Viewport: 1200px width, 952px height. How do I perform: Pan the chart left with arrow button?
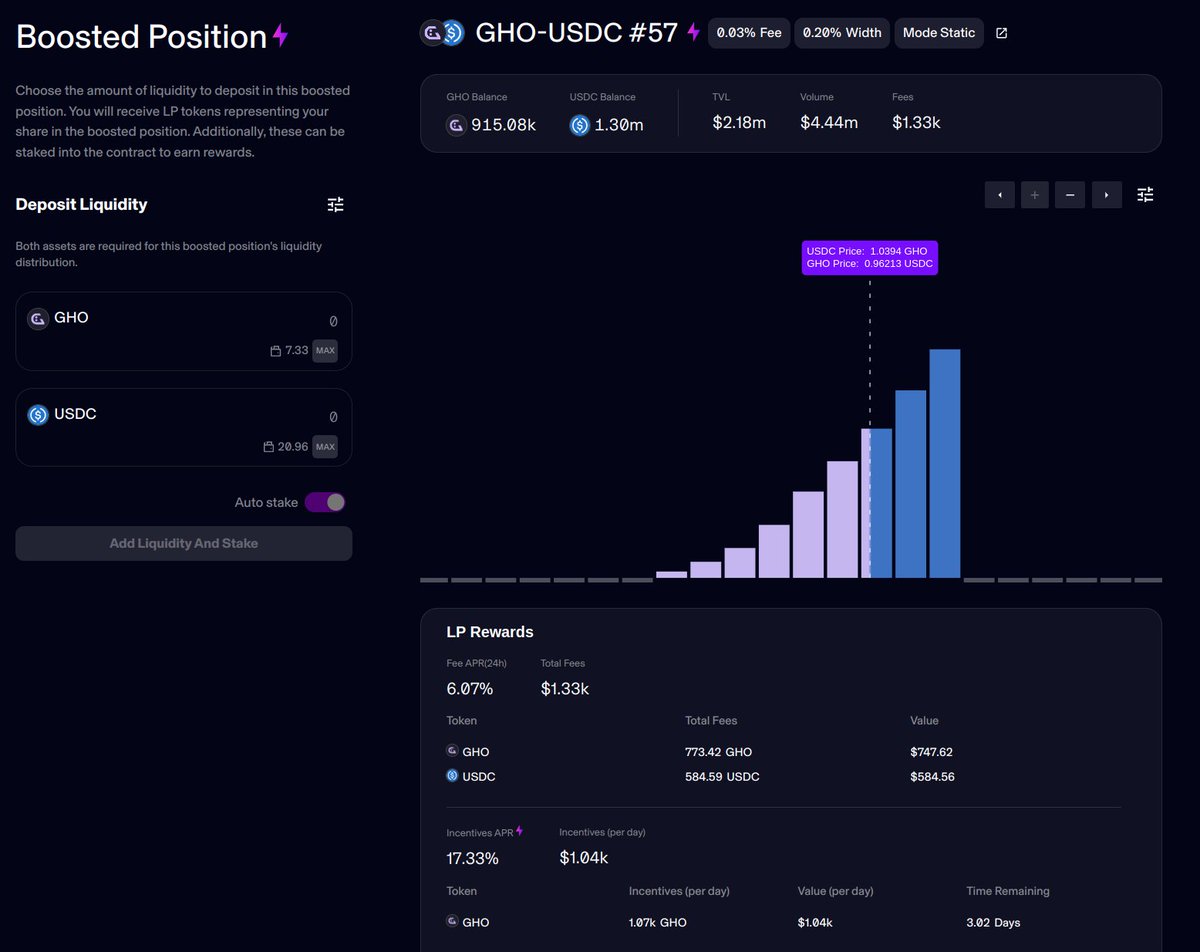point(999,194)
